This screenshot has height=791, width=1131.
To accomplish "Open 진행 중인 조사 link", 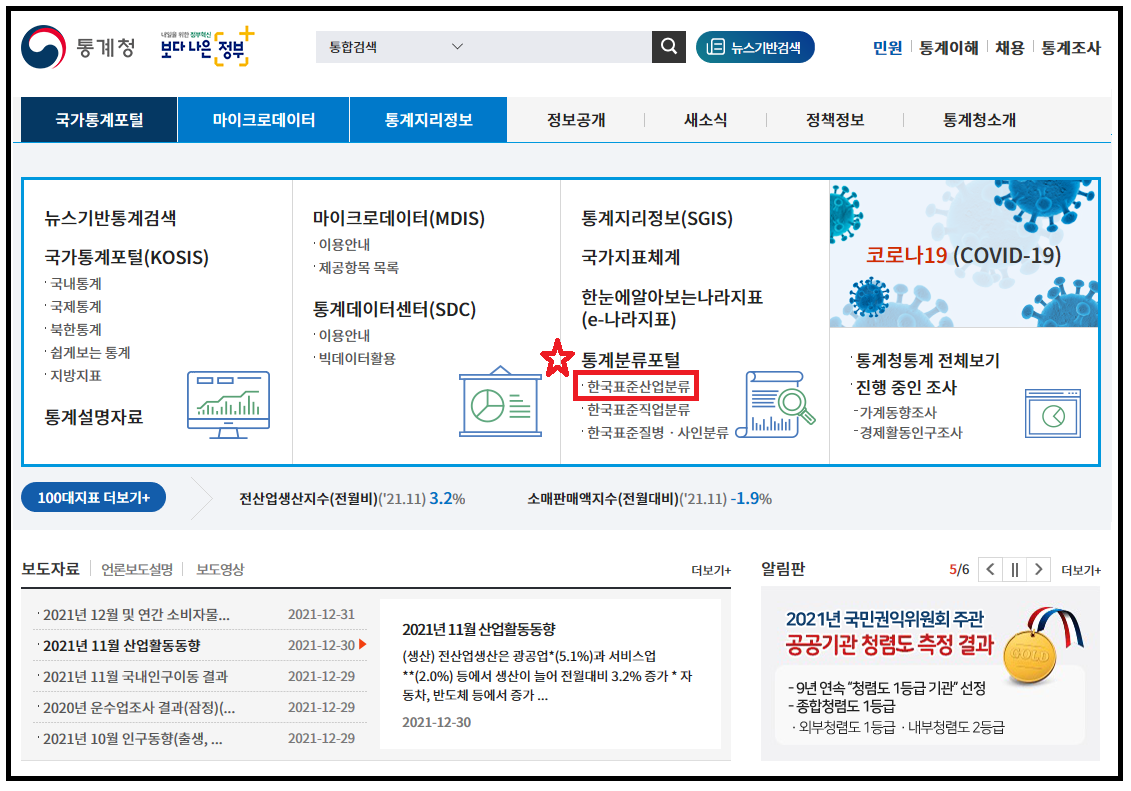I will tap(905, 387).
